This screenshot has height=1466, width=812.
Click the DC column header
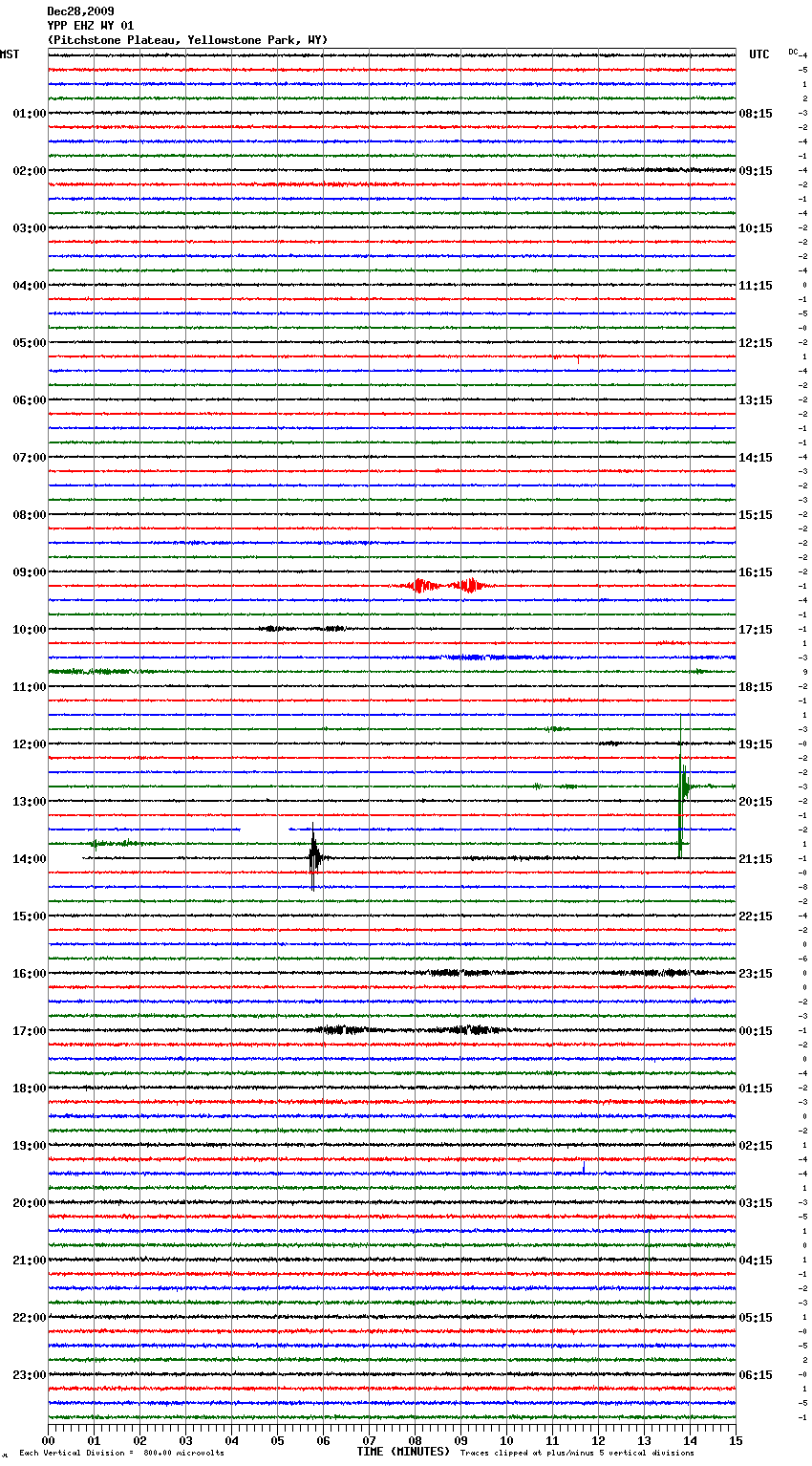point(793,52)
